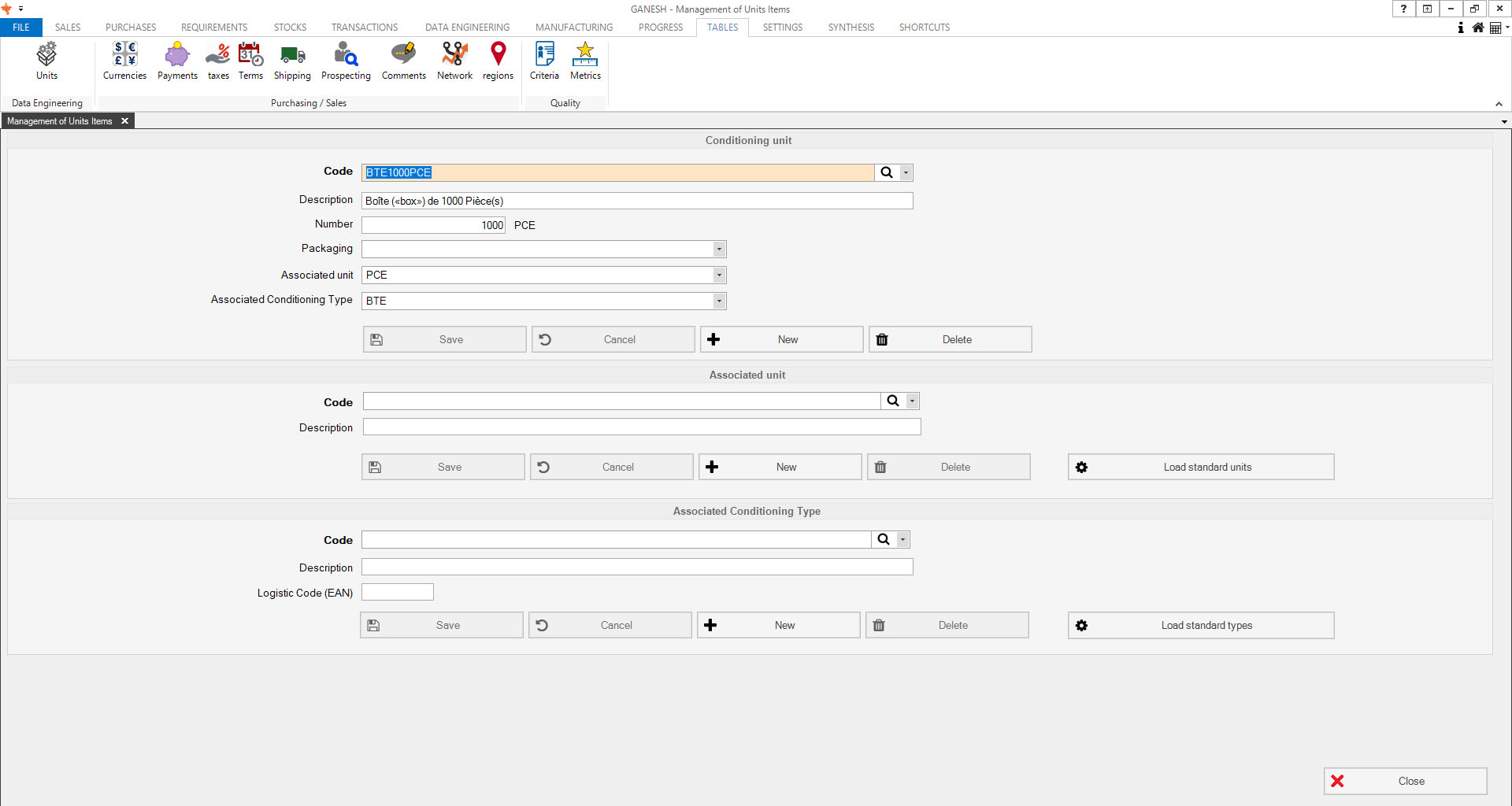Click the Load standard types button
Viewport: 1512px width, 806px height.
coord(1201,625)
